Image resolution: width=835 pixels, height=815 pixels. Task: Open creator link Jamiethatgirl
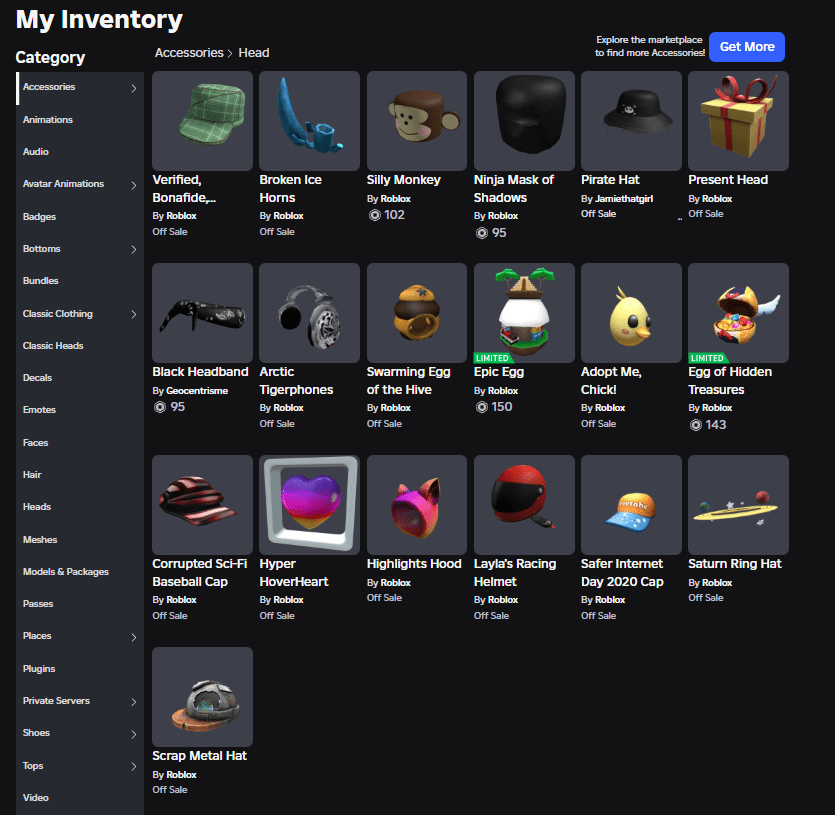tap(624, 199)
